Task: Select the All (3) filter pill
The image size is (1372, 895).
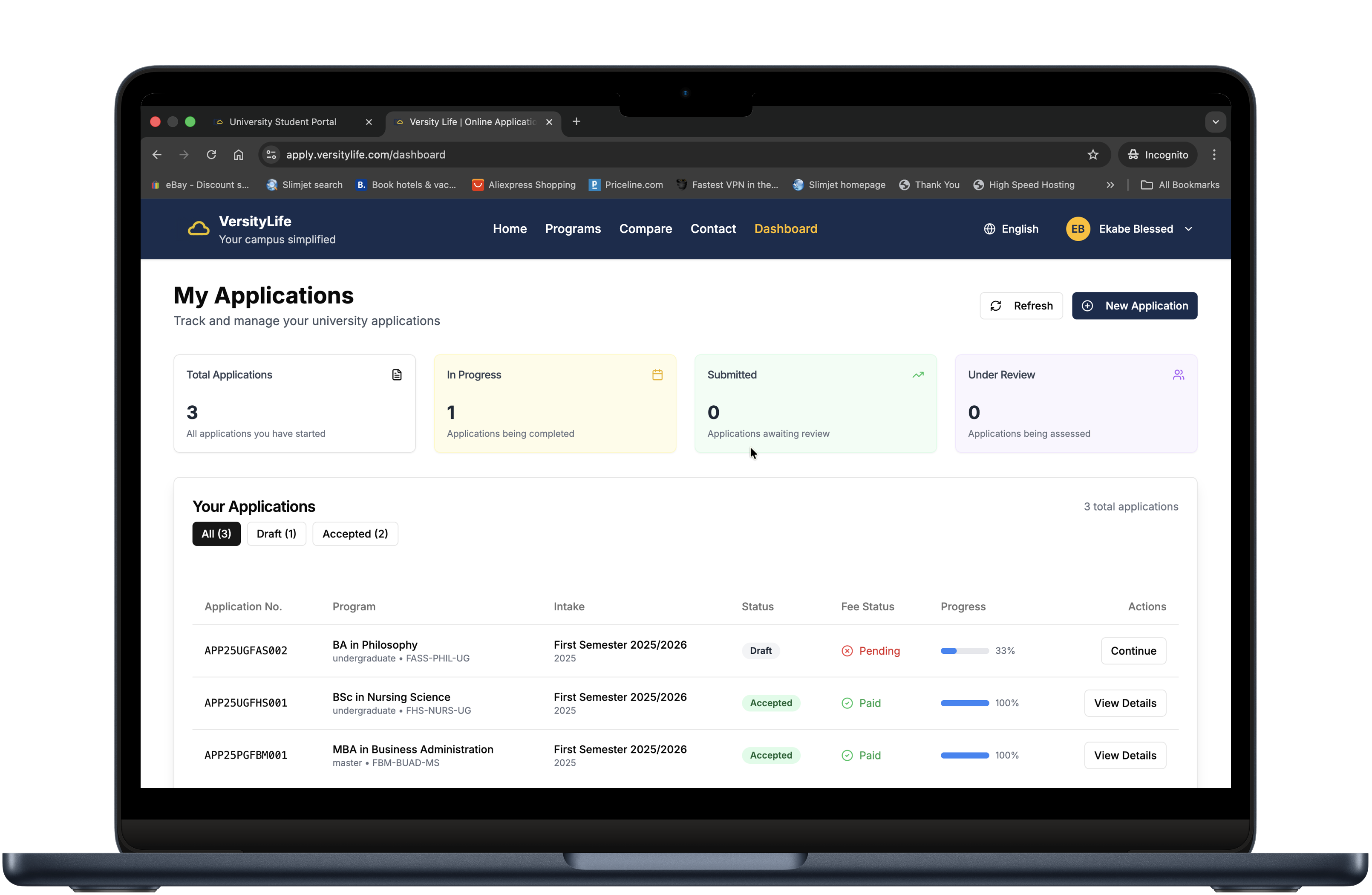Action: tap(216, 534)
